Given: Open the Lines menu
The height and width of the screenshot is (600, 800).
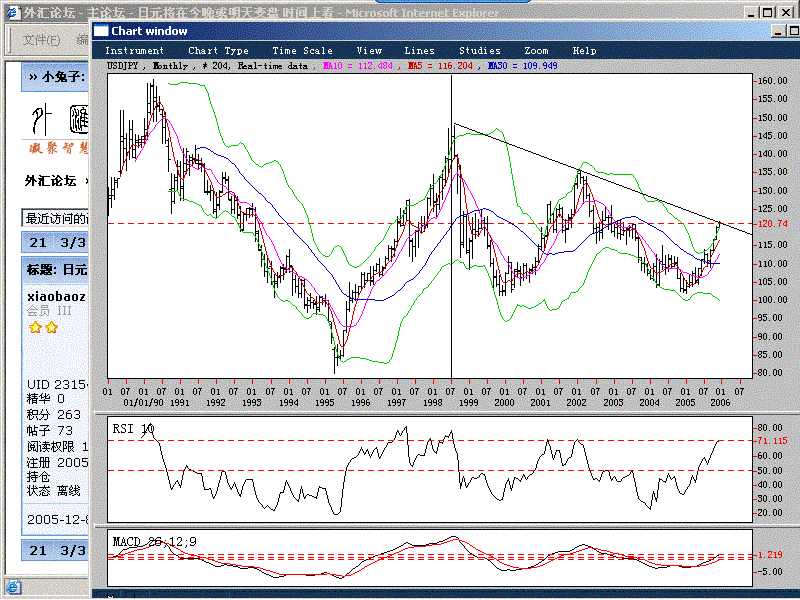Looking at the screenshot, I should [x=419, y=51].
